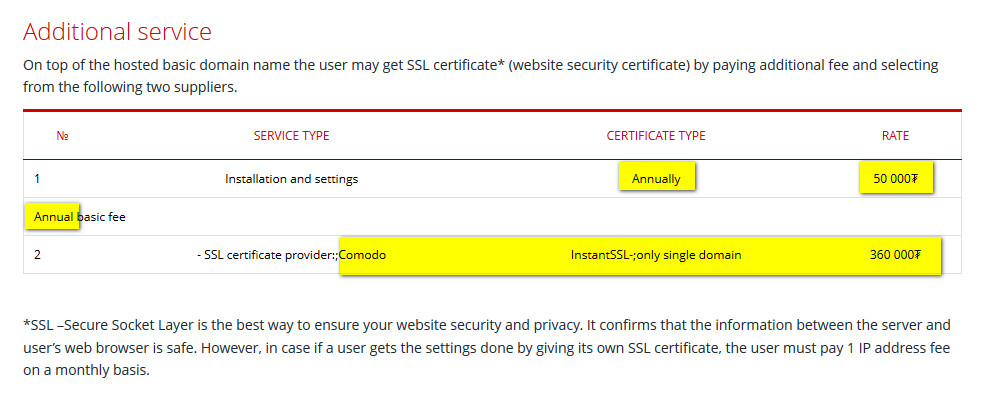Click the highlighted 360 000₮ rate
Image resolution: width=1002 pixels, height=398 pixels.
tap(895, 255)
